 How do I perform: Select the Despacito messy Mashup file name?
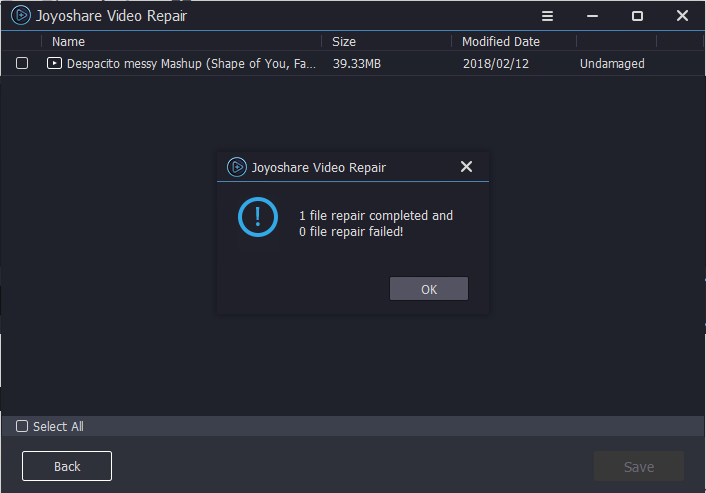[191, 63]
